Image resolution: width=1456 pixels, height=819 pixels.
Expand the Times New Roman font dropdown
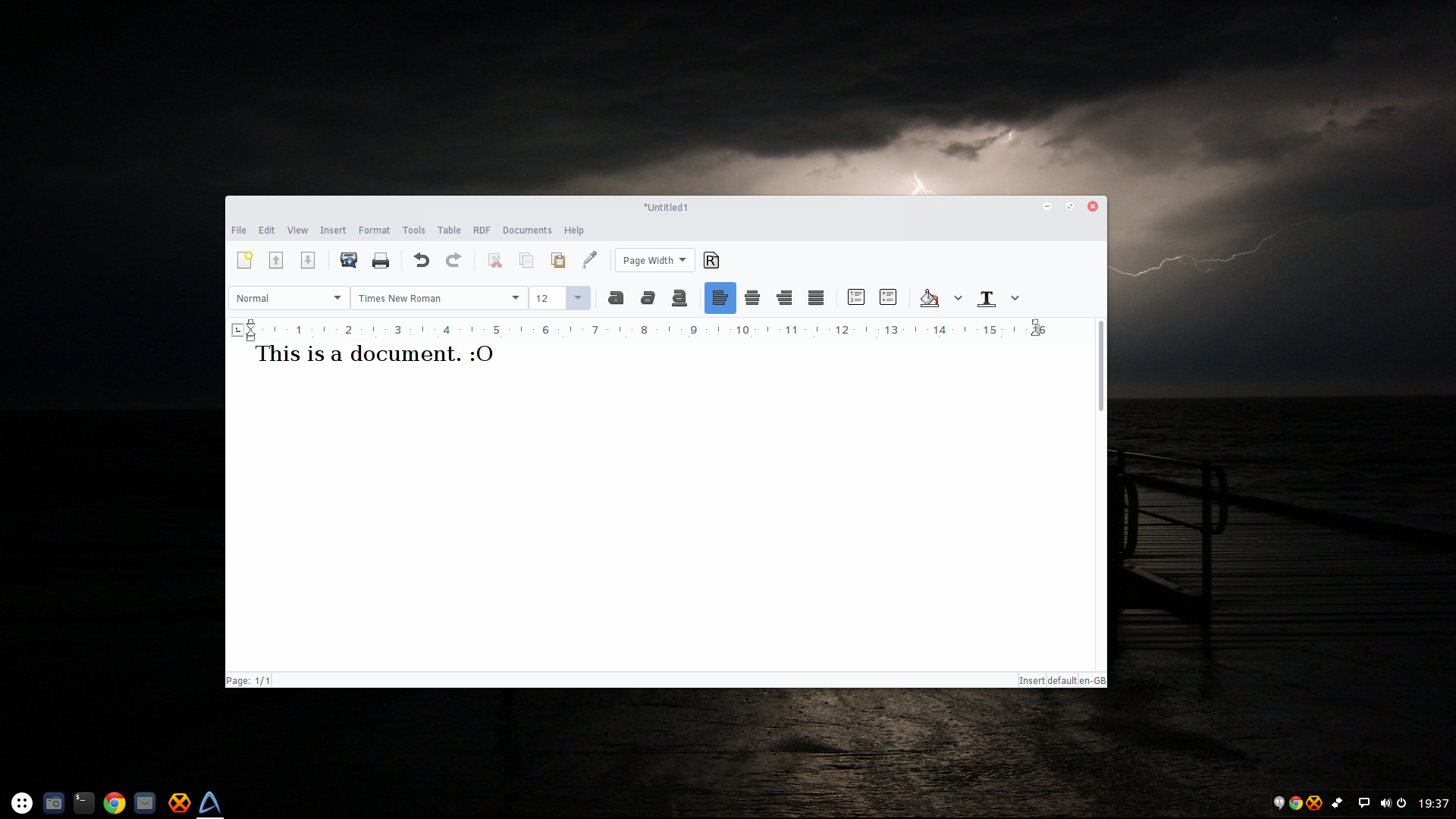pos(516,298)
